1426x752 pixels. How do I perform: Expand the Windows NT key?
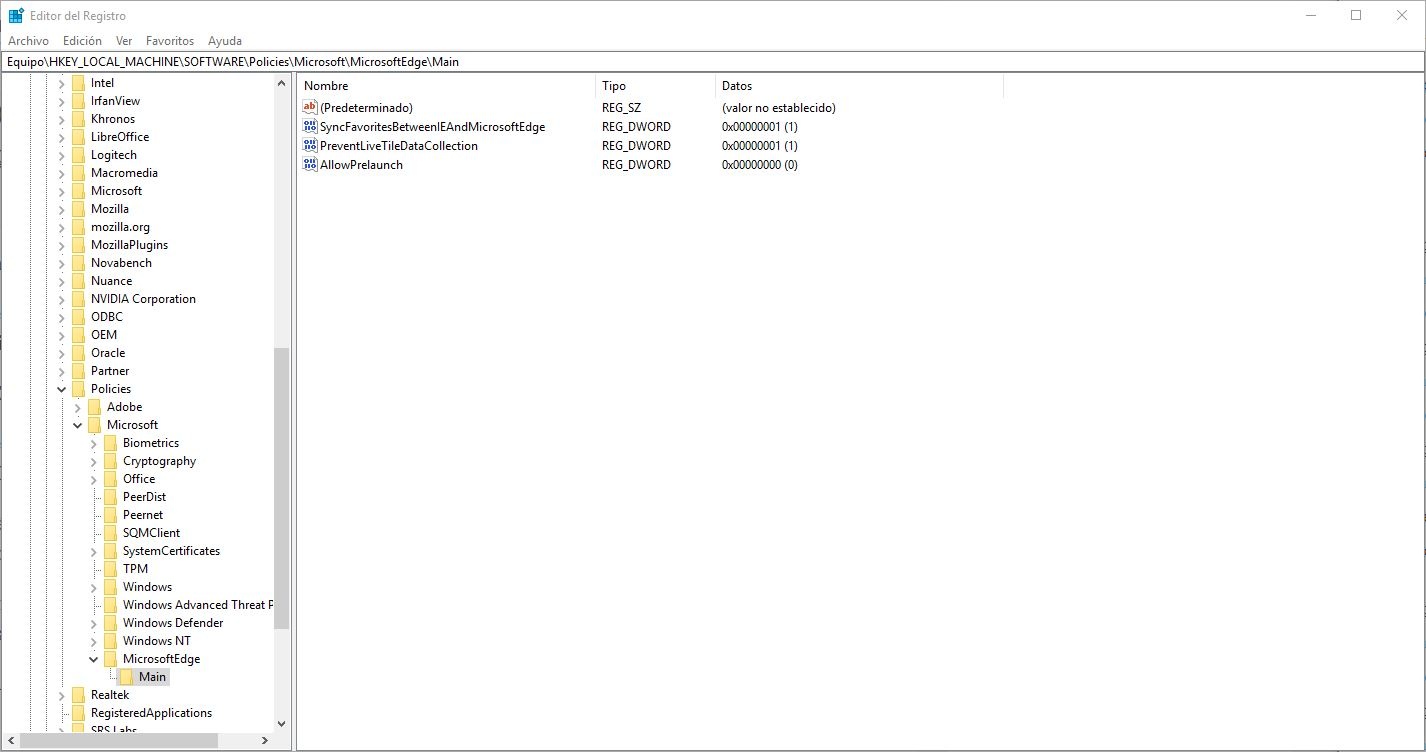click(94, 641)
